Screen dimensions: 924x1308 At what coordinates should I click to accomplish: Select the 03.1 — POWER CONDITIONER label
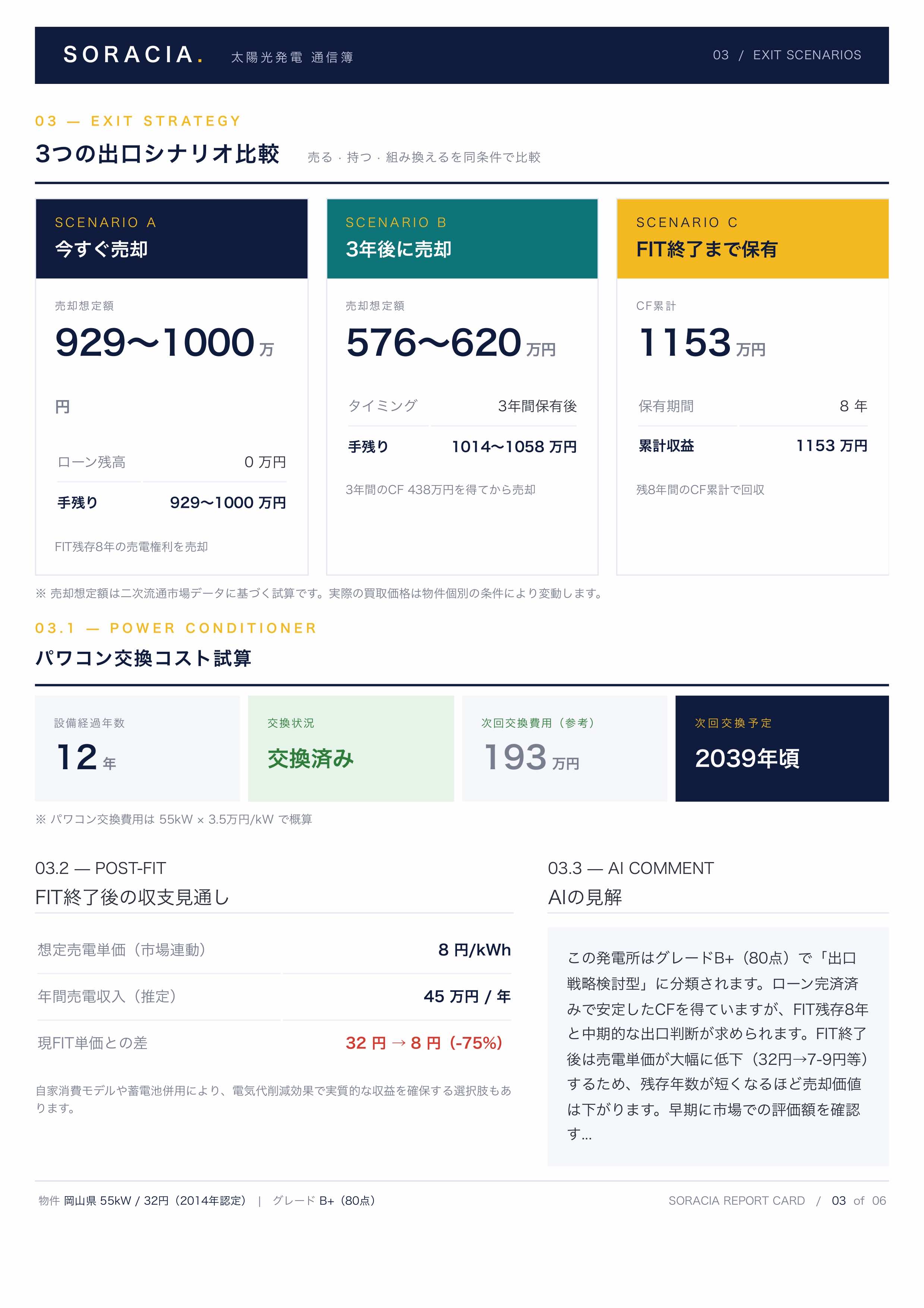tap(176, 628)
